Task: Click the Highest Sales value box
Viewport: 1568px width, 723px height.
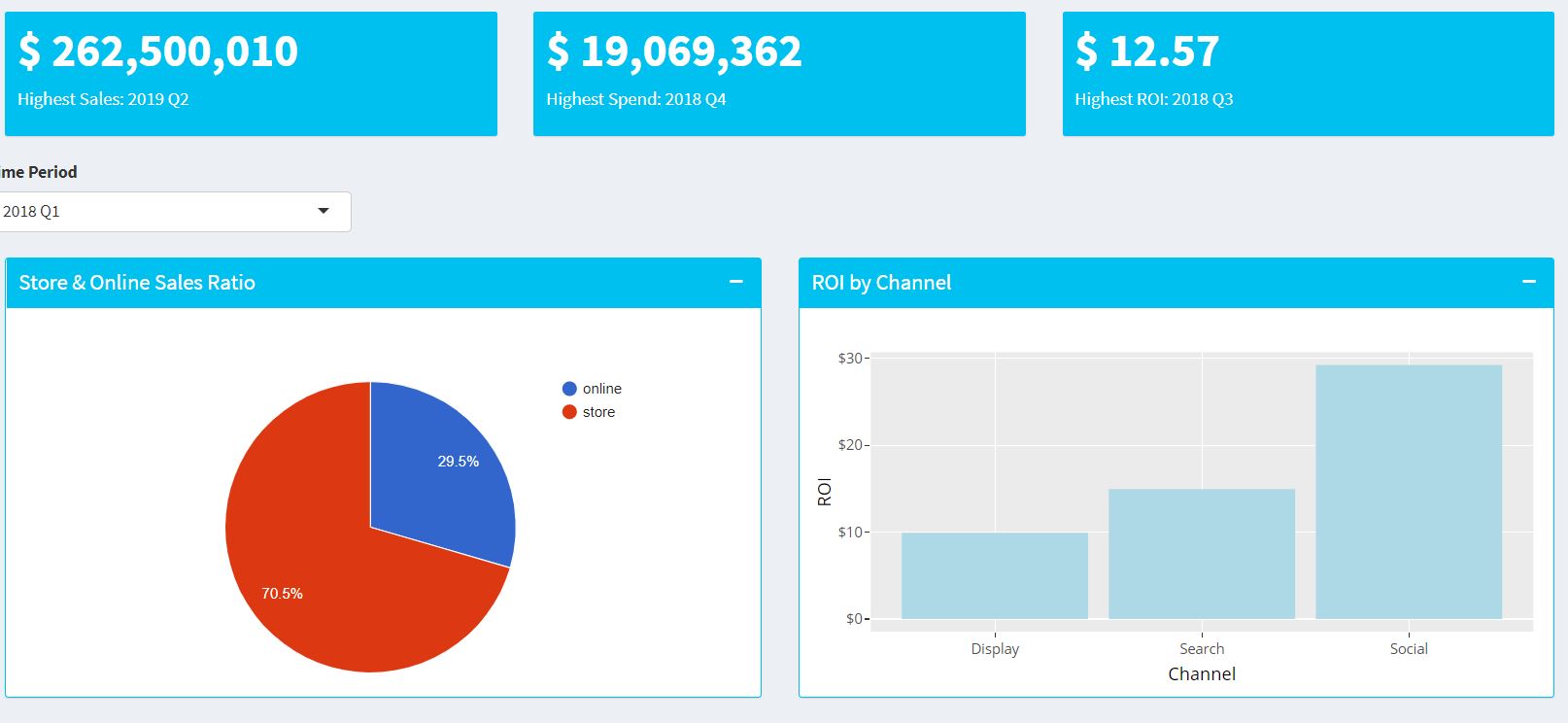Action: (x=251, y=74)
